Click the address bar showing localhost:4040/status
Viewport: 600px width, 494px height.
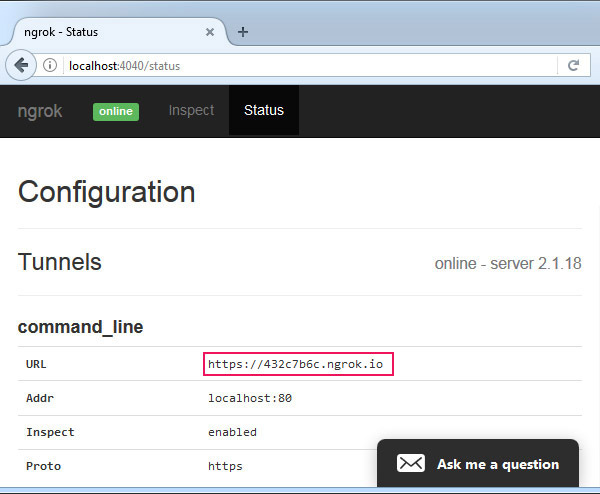click(x=310, y=65)
